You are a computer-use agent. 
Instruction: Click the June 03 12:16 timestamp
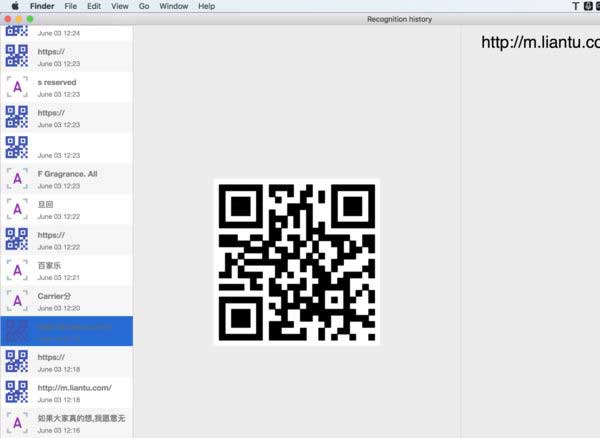[x=59, y=430]
